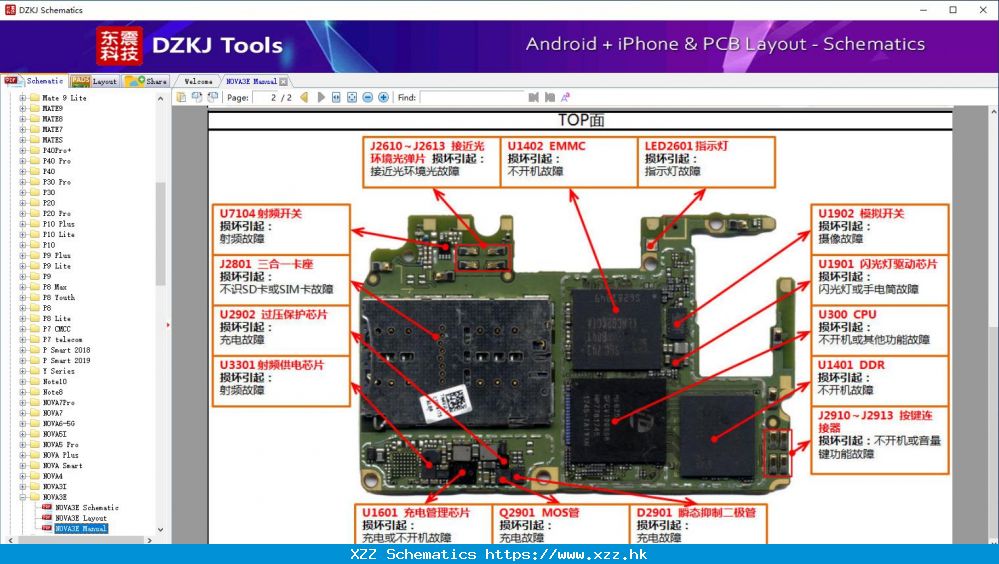Select NOVA3E Manual in the tree
Screen dimensions: 999x564
(81, 528)
